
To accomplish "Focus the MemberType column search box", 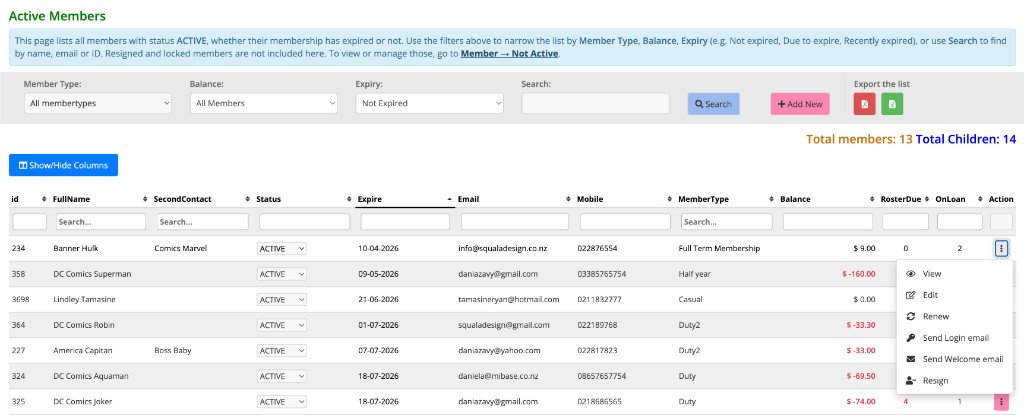I will (727, 222).
